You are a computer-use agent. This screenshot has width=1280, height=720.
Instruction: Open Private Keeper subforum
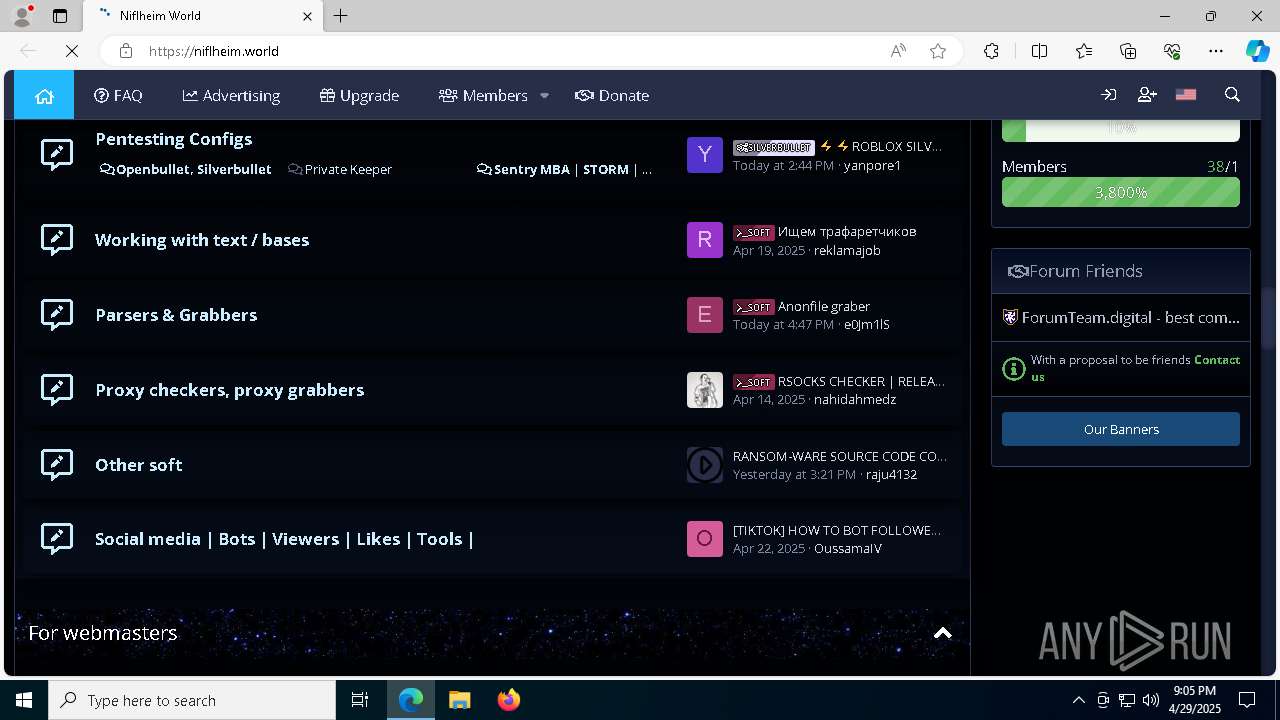click(x=340, y=169)
